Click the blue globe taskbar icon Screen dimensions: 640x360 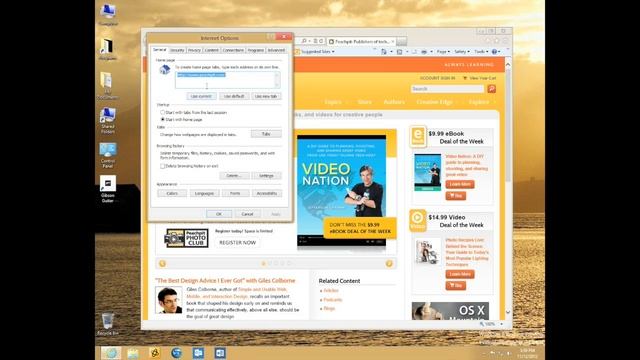177,353
